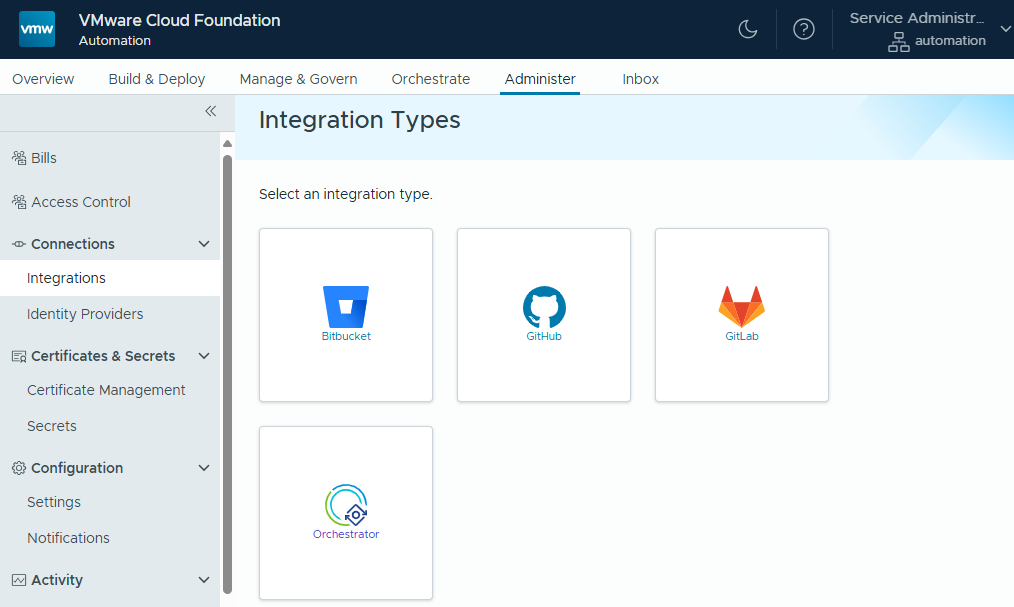This screenshot has height=607, width=1014.
Task: Click the Orchestrator link label
Action: point(346,534)
